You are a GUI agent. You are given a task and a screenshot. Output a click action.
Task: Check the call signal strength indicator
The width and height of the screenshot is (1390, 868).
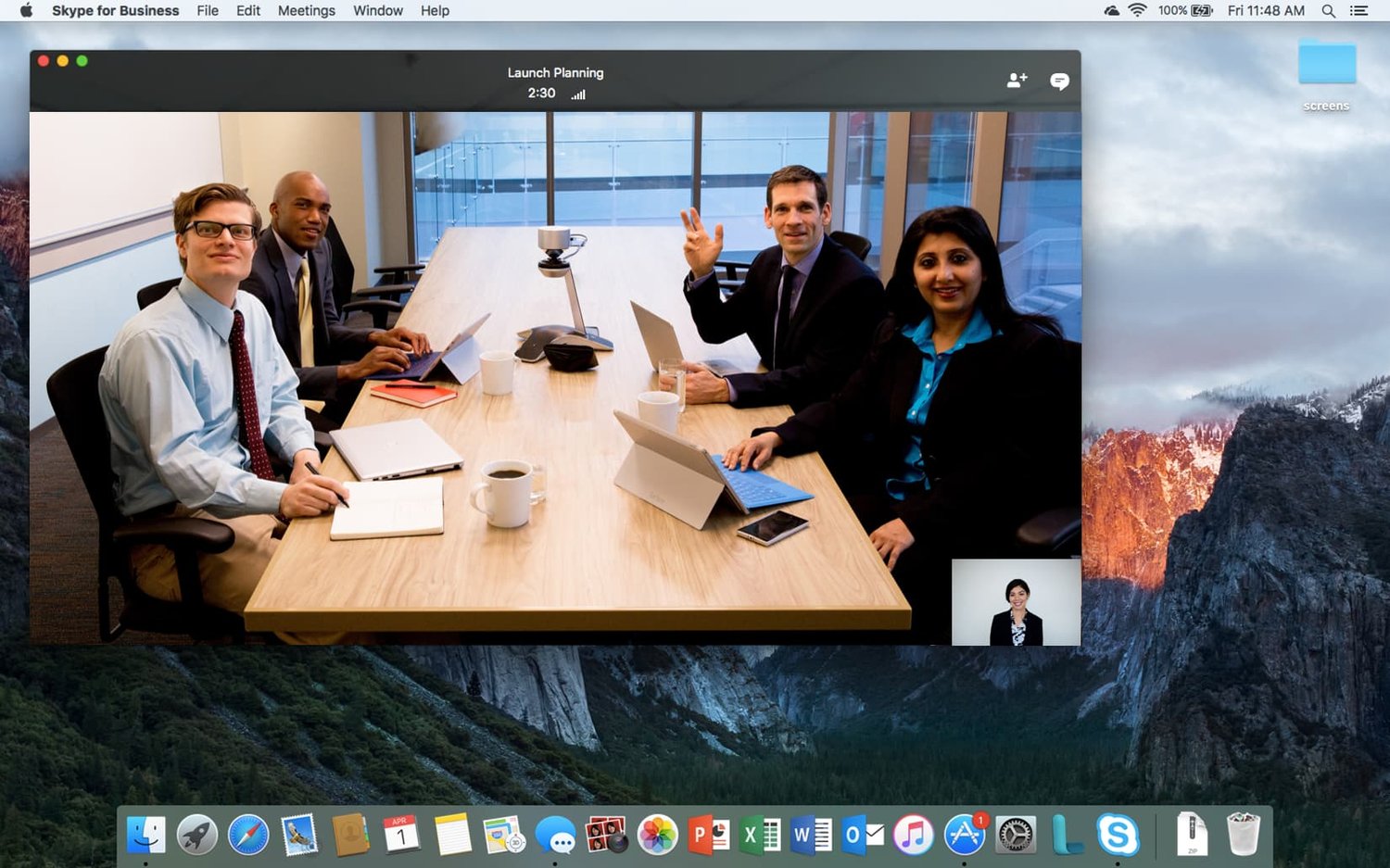tap(577, 94)
